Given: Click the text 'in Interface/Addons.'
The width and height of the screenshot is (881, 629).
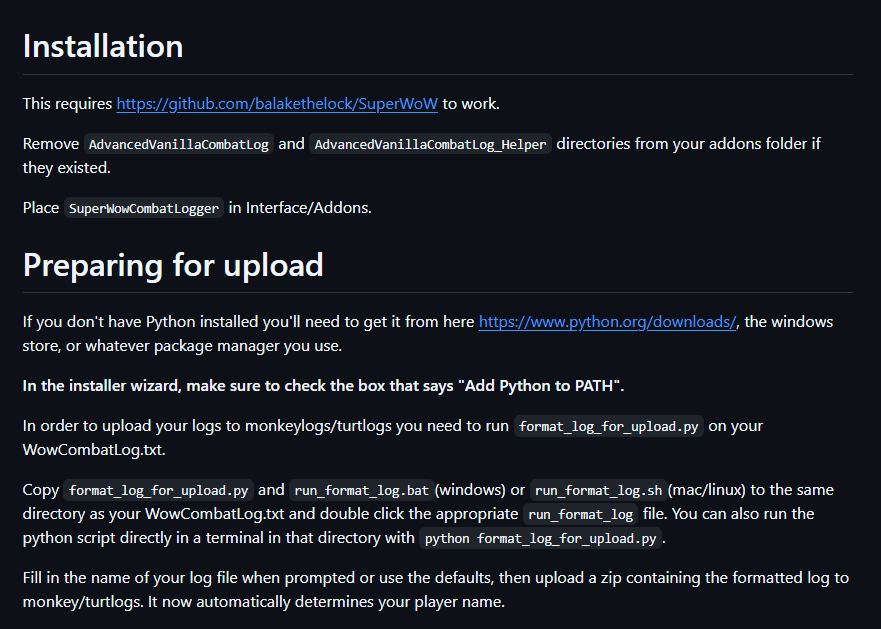Looking at the screenshot, I should coord(300,208).
